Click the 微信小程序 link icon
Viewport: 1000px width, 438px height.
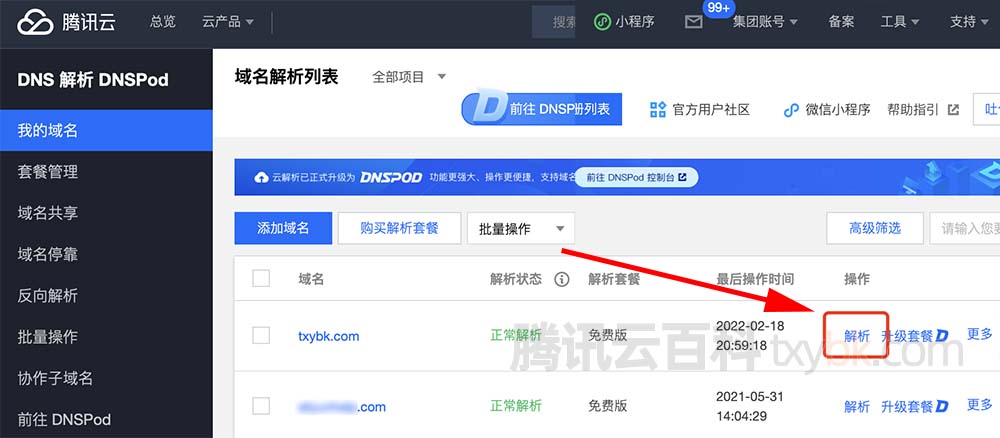[791, 110]
